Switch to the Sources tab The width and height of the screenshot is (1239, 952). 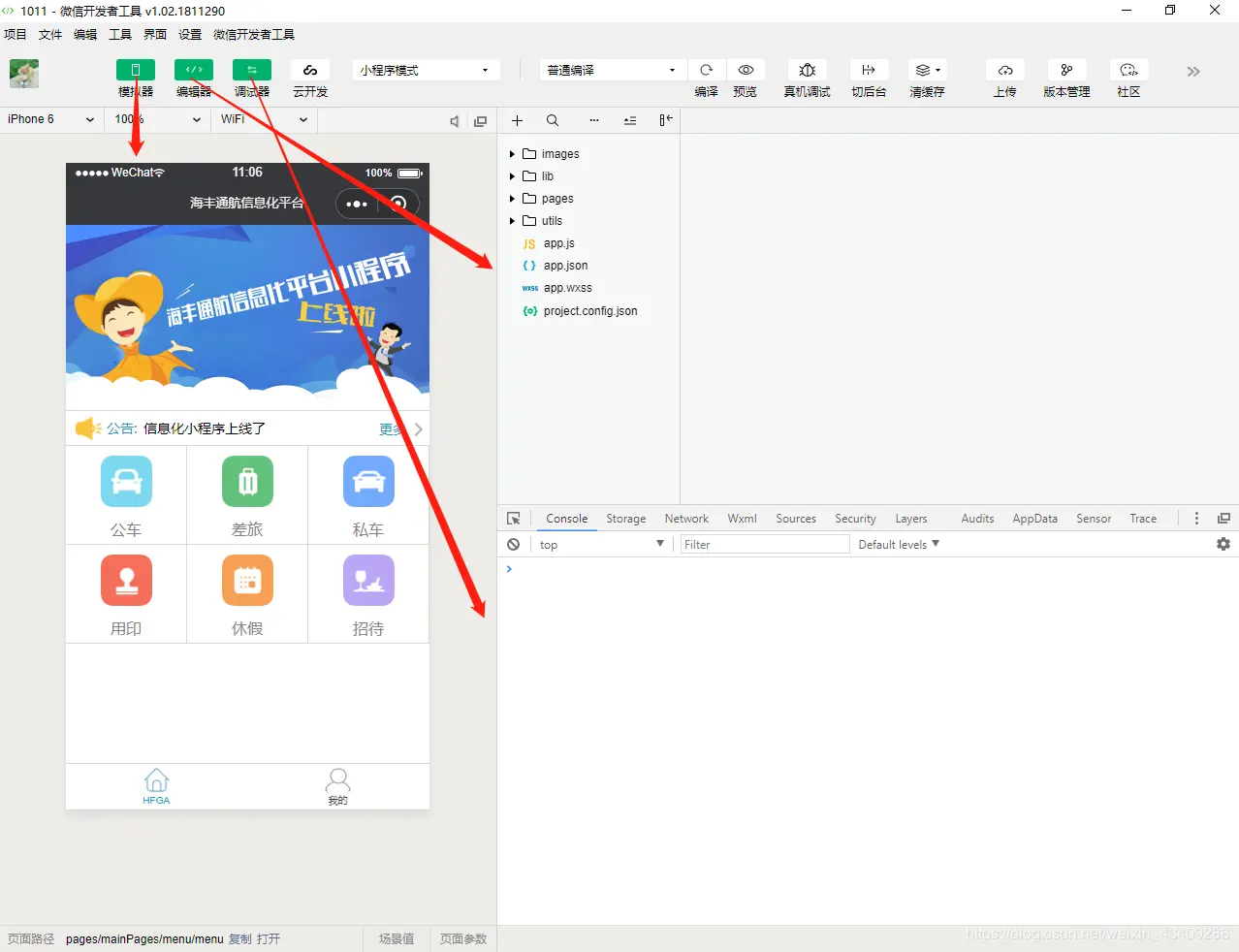pos(796,519)
